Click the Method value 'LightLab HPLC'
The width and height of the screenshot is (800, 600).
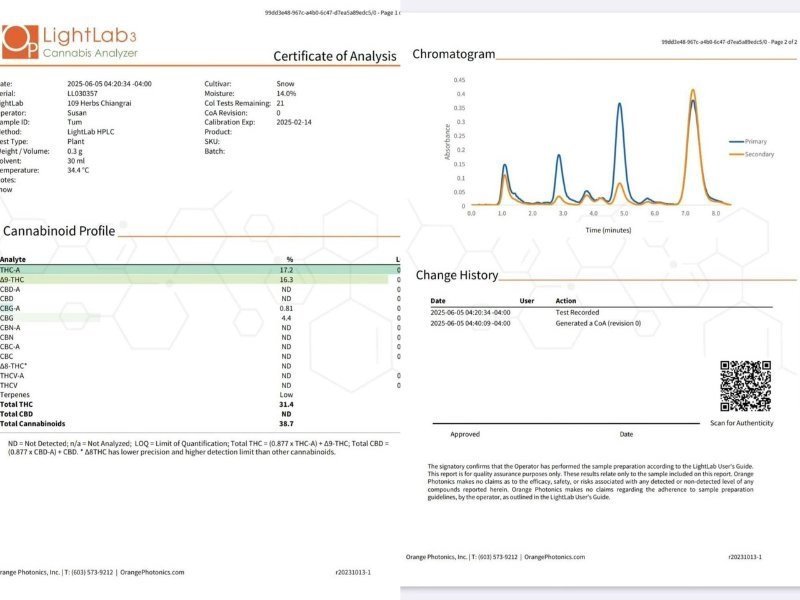(x=91, y=132)
